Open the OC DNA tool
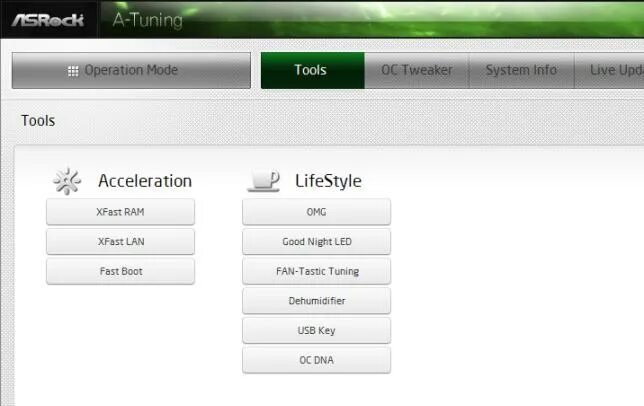This screenshot has height=406, width=644. point(316,360)
